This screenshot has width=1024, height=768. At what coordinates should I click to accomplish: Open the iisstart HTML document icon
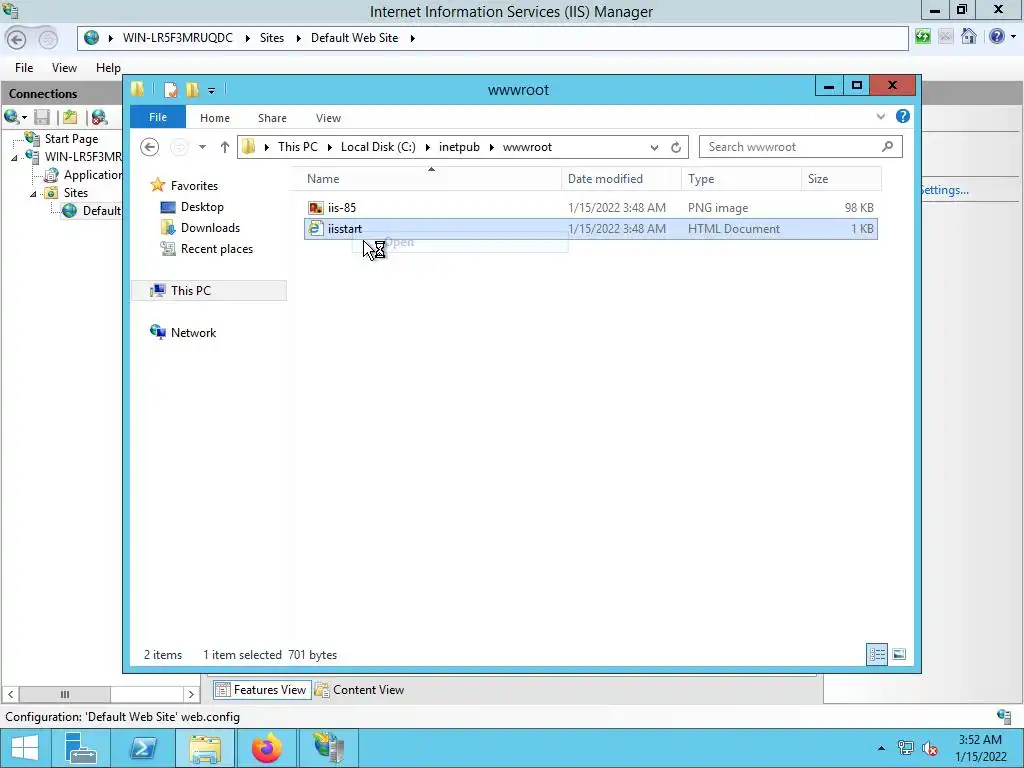tap(316, 229)
